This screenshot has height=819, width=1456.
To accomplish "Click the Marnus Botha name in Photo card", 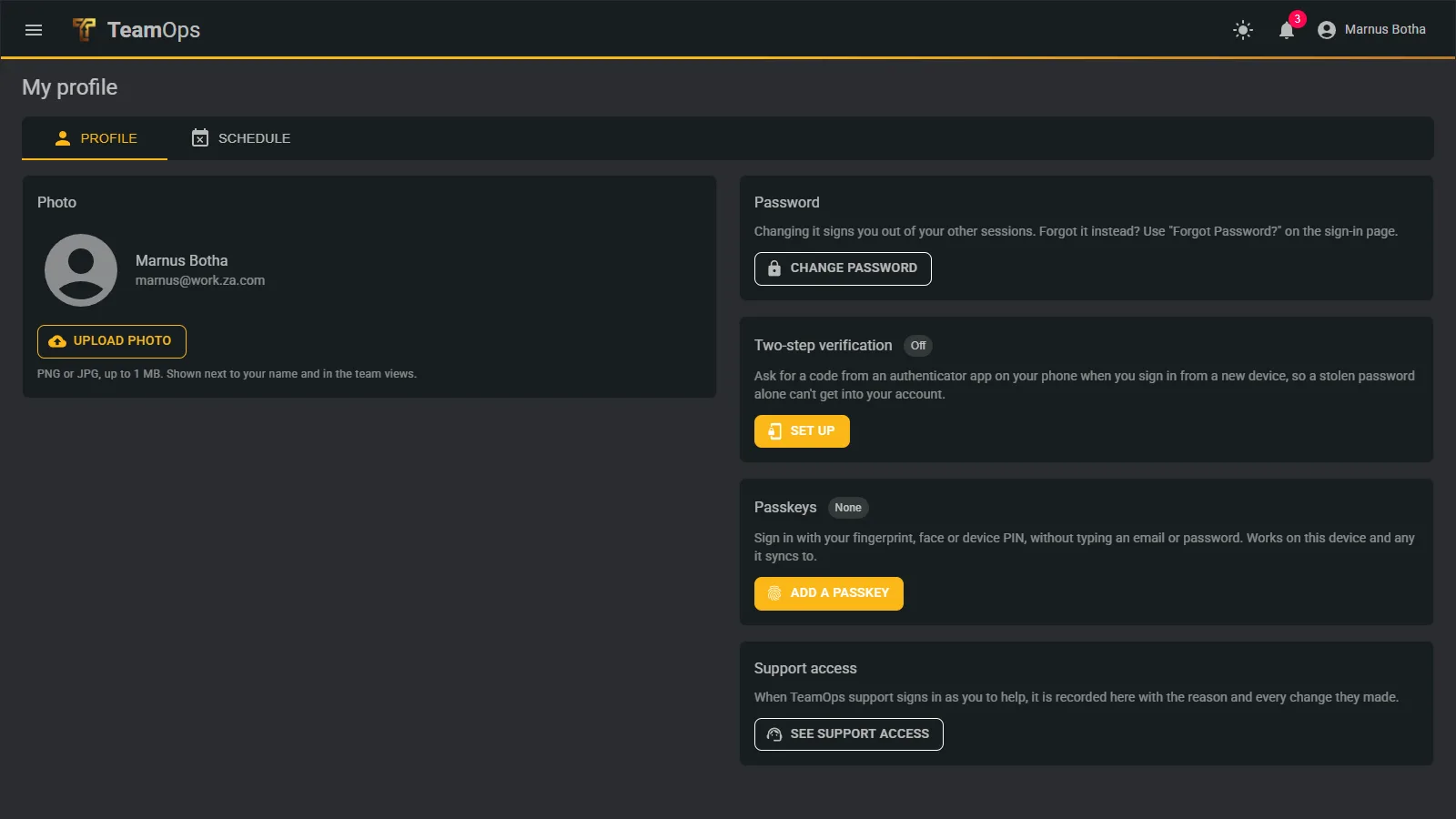I will [182, 260].
